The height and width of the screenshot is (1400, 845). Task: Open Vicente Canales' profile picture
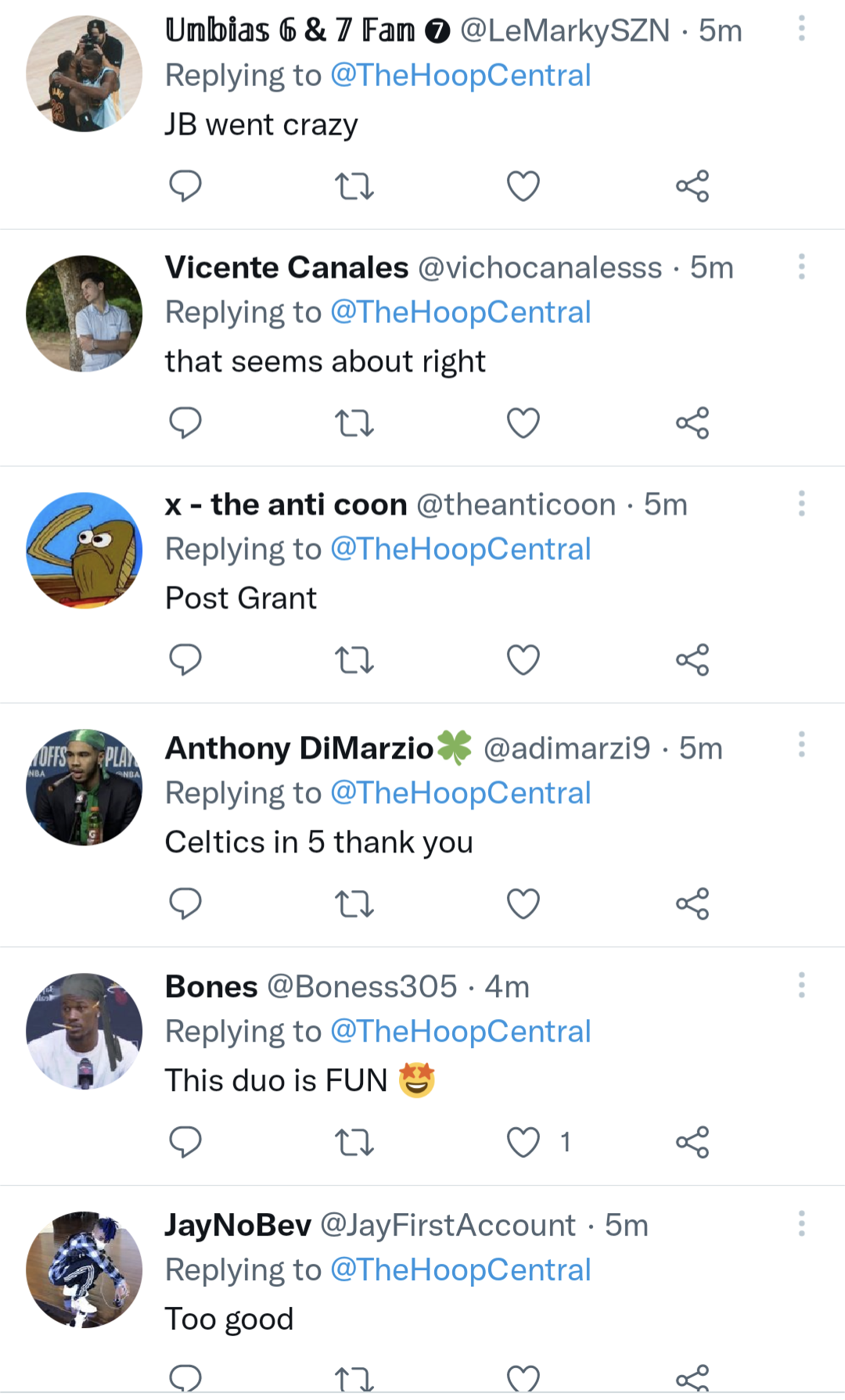point(84,314)
